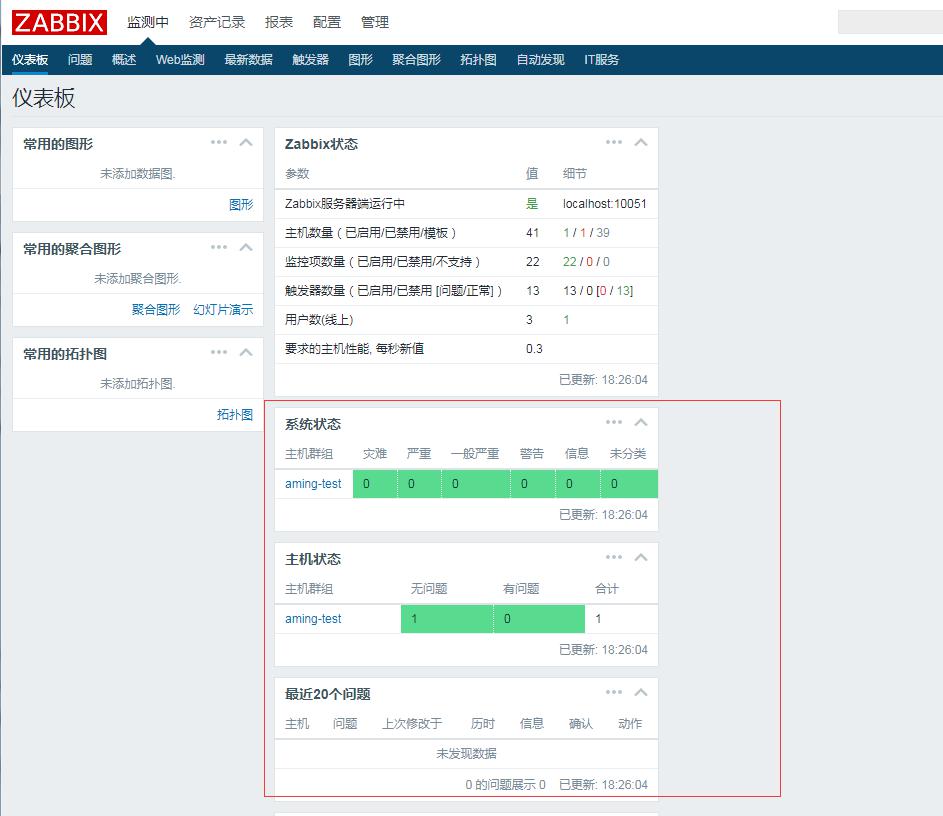Open the 自动发现 submenu tab
Screen dimensions: 943x816
coord(540,60)
